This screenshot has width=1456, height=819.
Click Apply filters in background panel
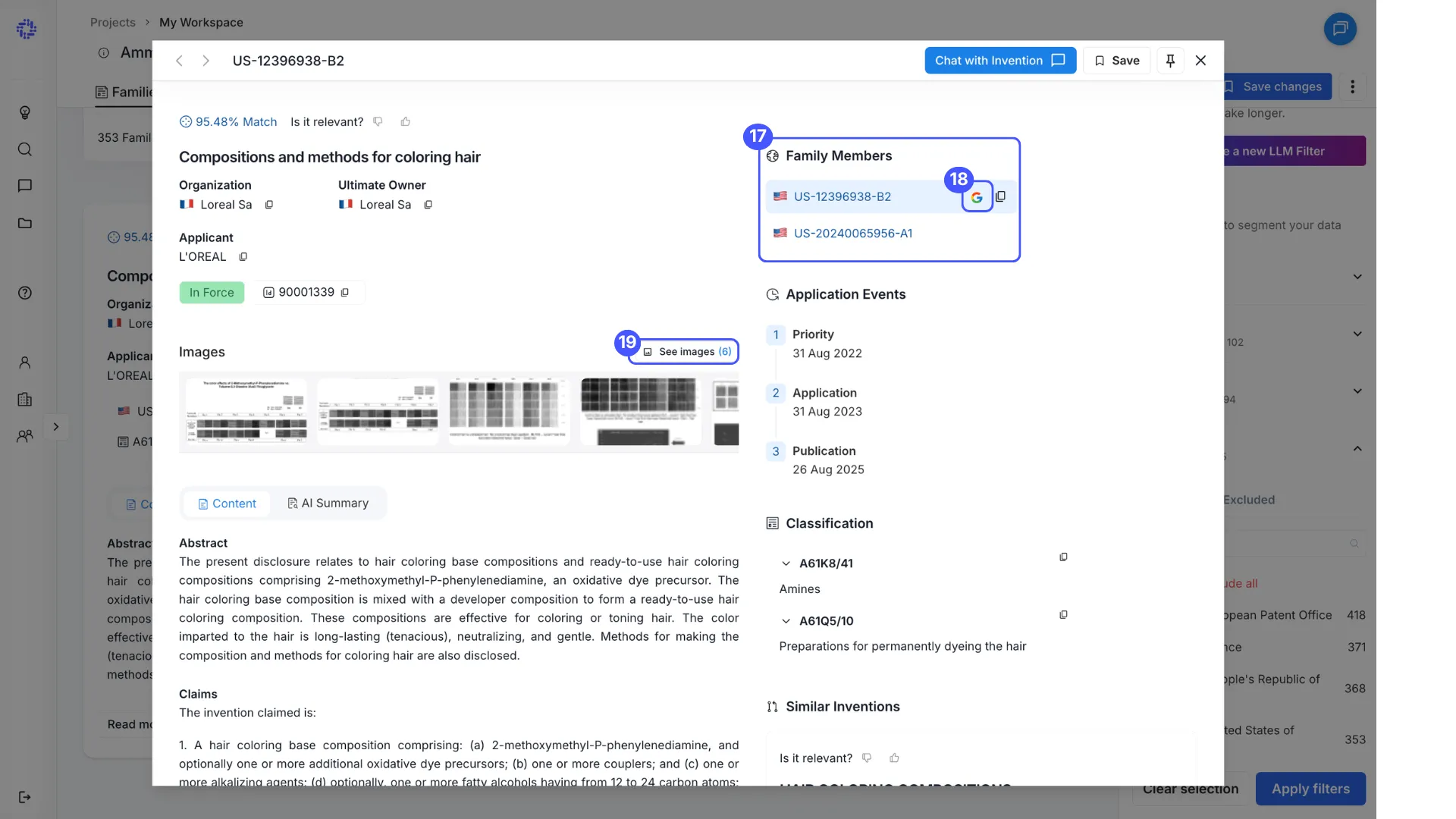point(1310,789)
